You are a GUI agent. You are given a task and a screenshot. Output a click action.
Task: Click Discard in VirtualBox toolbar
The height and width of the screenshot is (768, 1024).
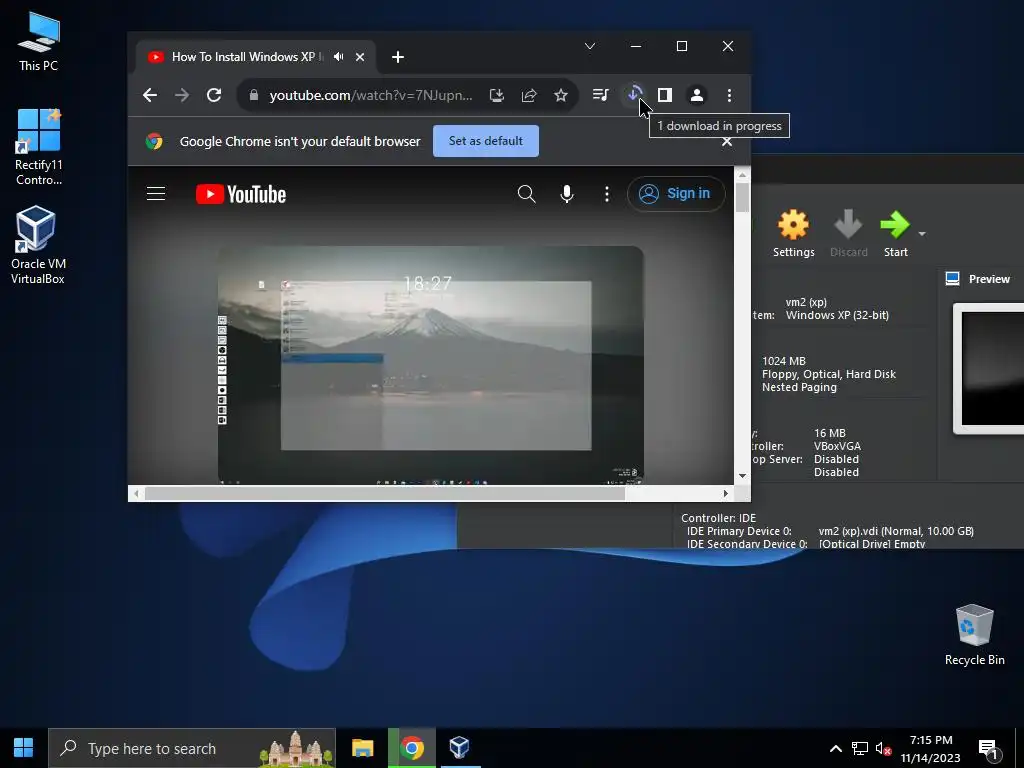pyautogui.click(x=848, y=234)
